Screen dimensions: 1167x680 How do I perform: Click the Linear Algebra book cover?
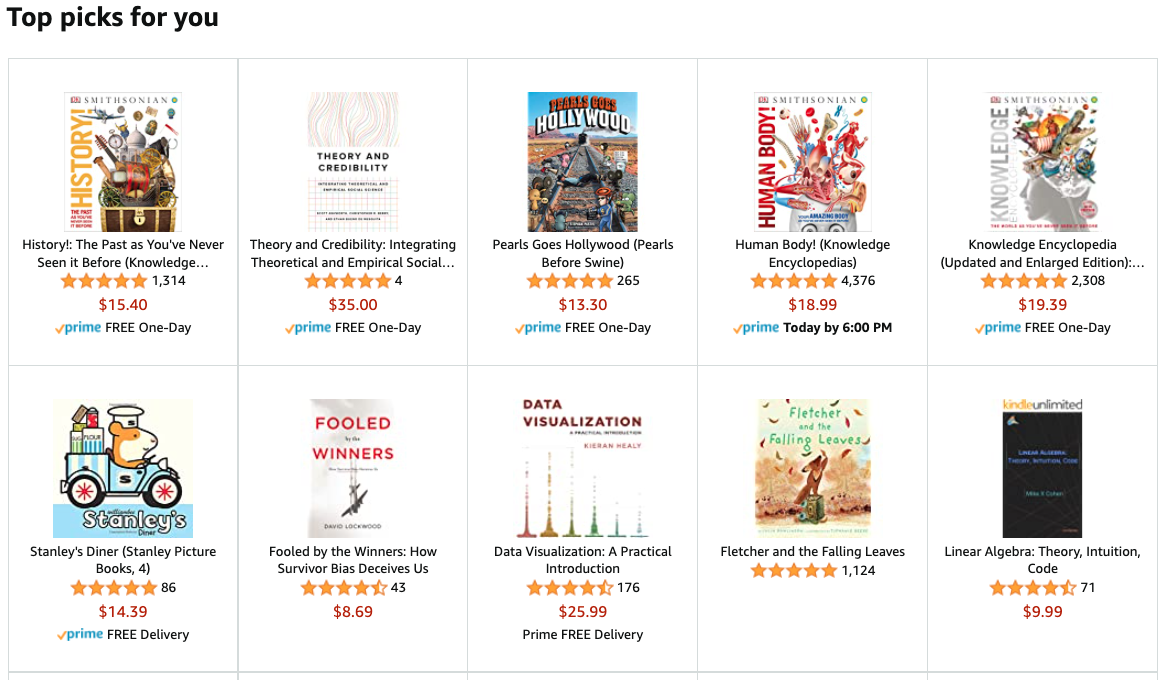pyautogui.click(x=1043, y=469)
